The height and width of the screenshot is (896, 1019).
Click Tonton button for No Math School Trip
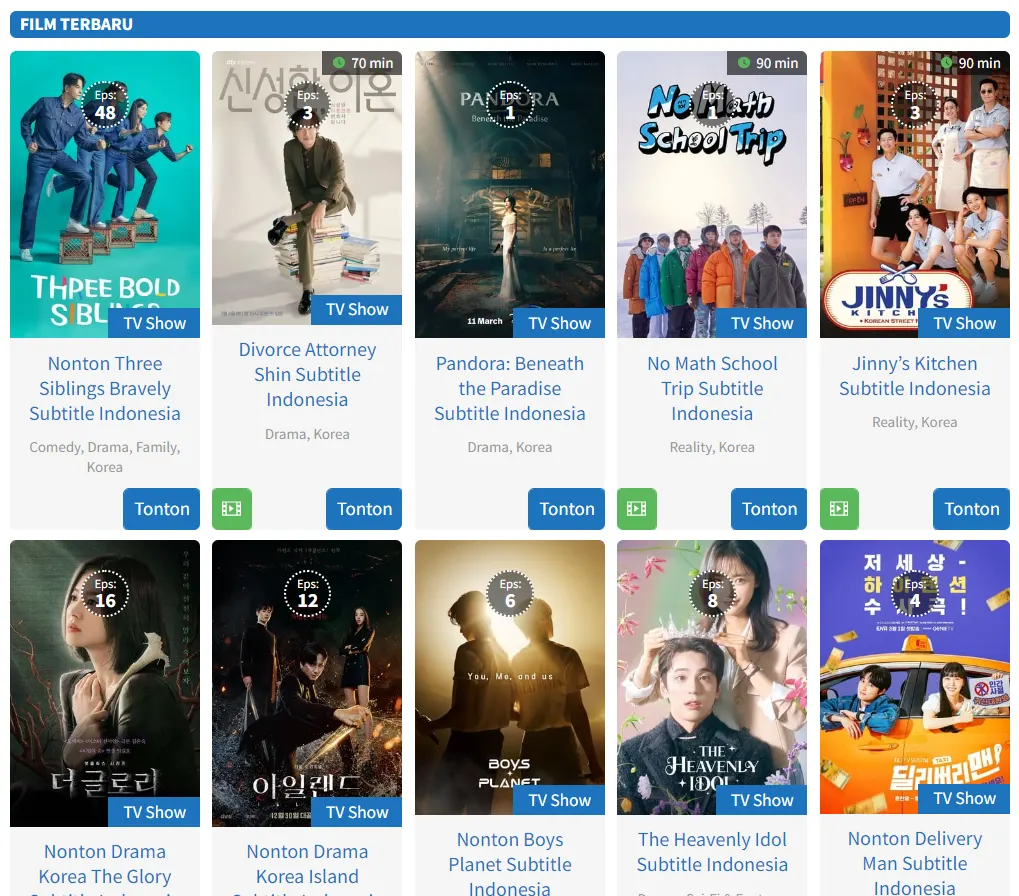(769, 509)
